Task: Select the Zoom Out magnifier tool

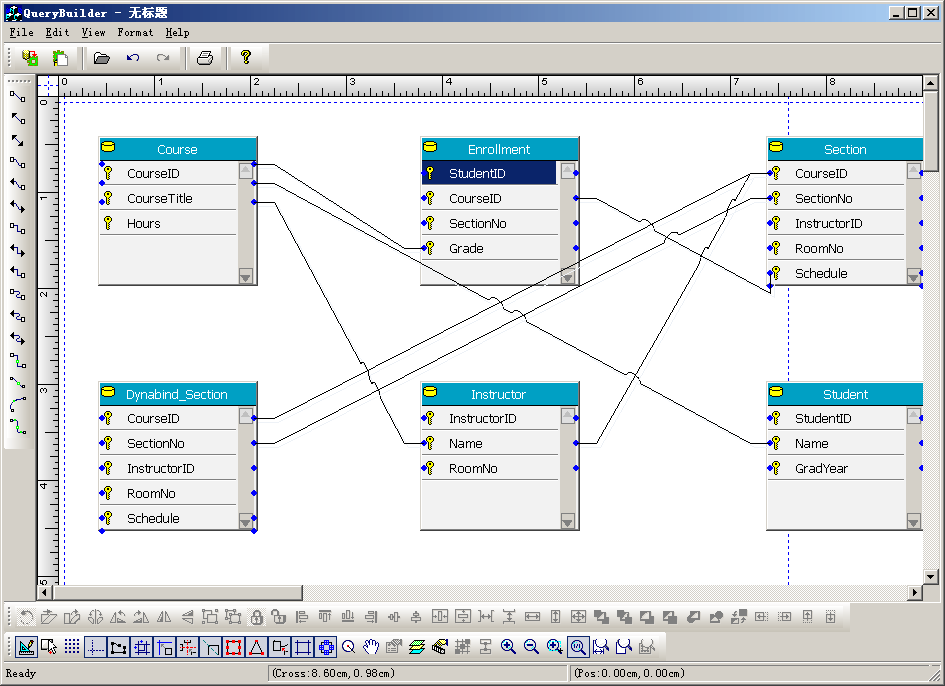Action: 531,647
